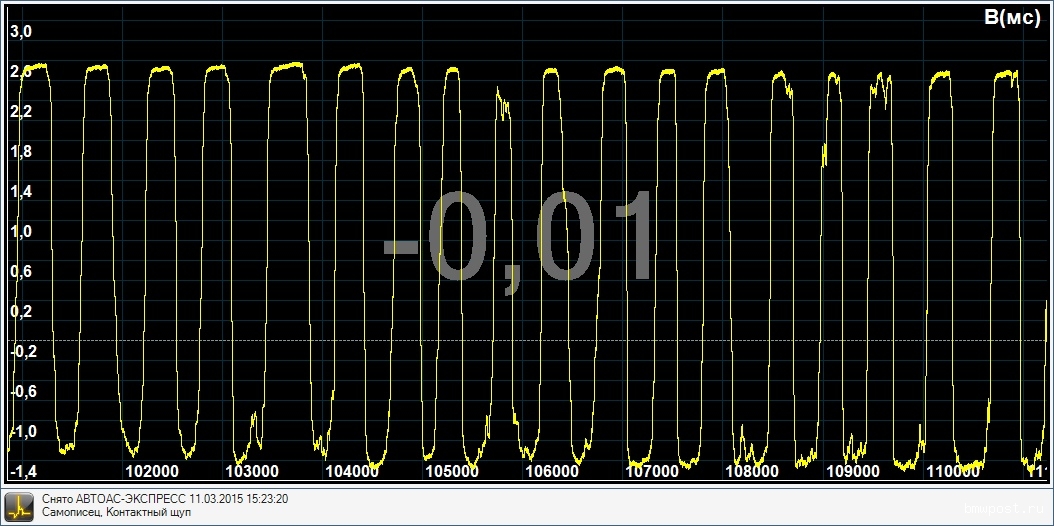1054x526 pixels.
Task: Click the 3,0 voltage axis label
Action: pyautogui.click(x=21, y=32)
